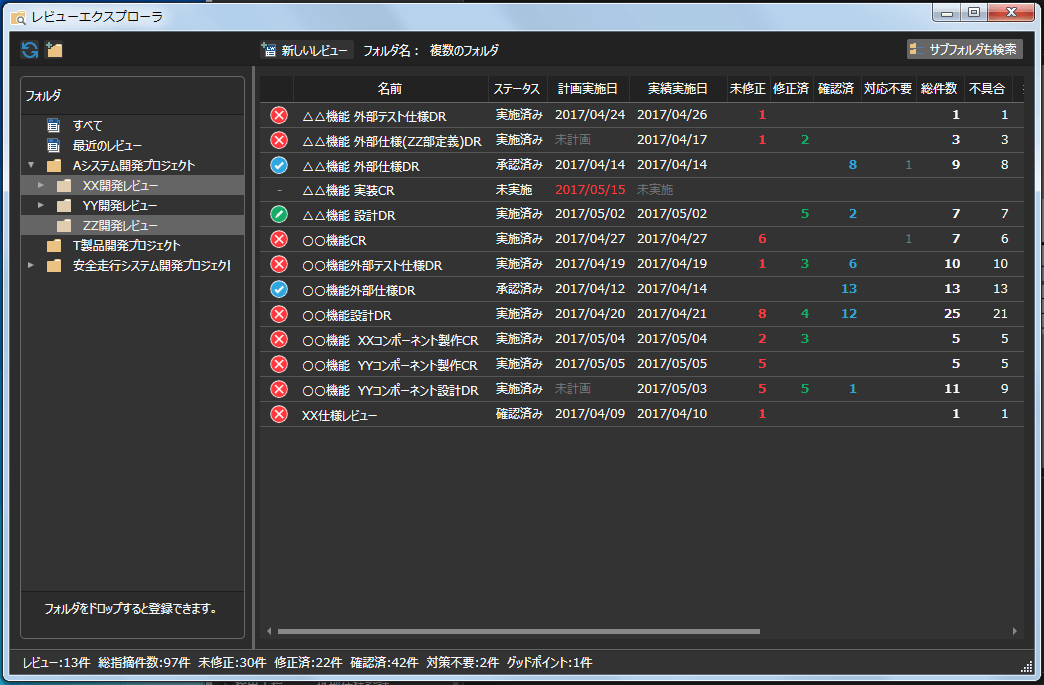Viewport: 1044px width, 685px height.
Task: Click the すべて document icon in folder tree
Action: tap(54, 126)
